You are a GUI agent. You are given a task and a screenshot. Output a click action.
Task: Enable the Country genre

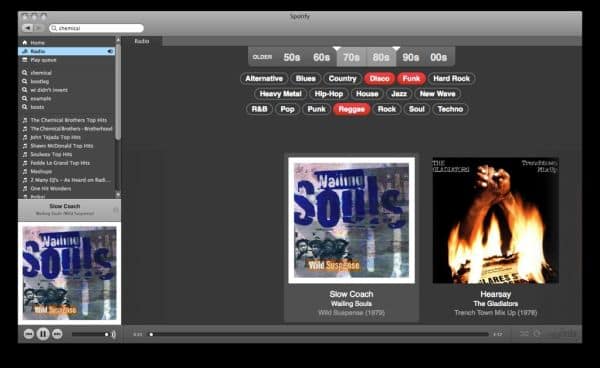[x=342, y=78]
